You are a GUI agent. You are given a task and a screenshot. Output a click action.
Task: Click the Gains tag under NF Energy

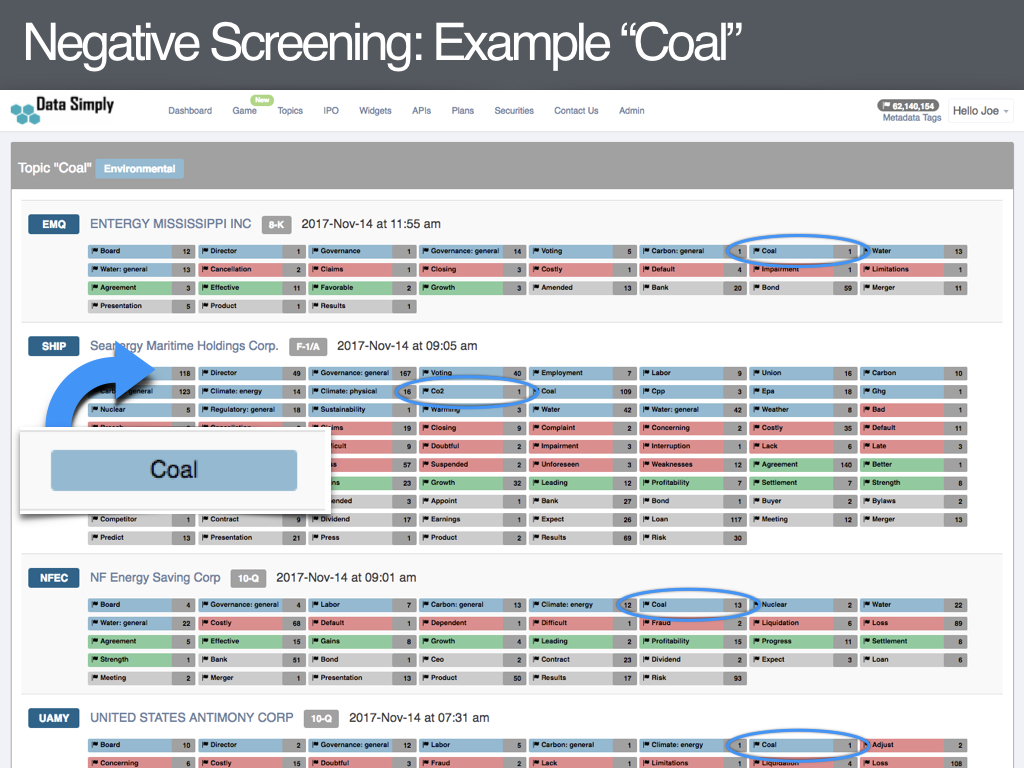[362, 641]
